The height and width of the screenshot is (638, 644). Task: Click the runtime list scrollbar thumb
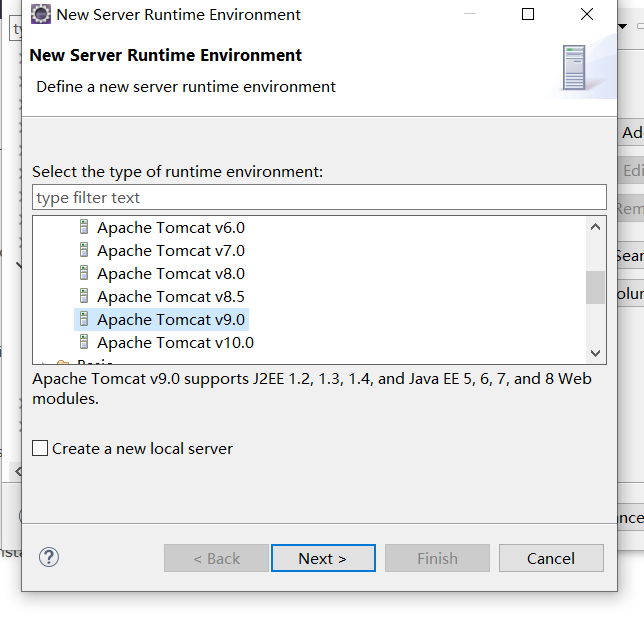595,288
